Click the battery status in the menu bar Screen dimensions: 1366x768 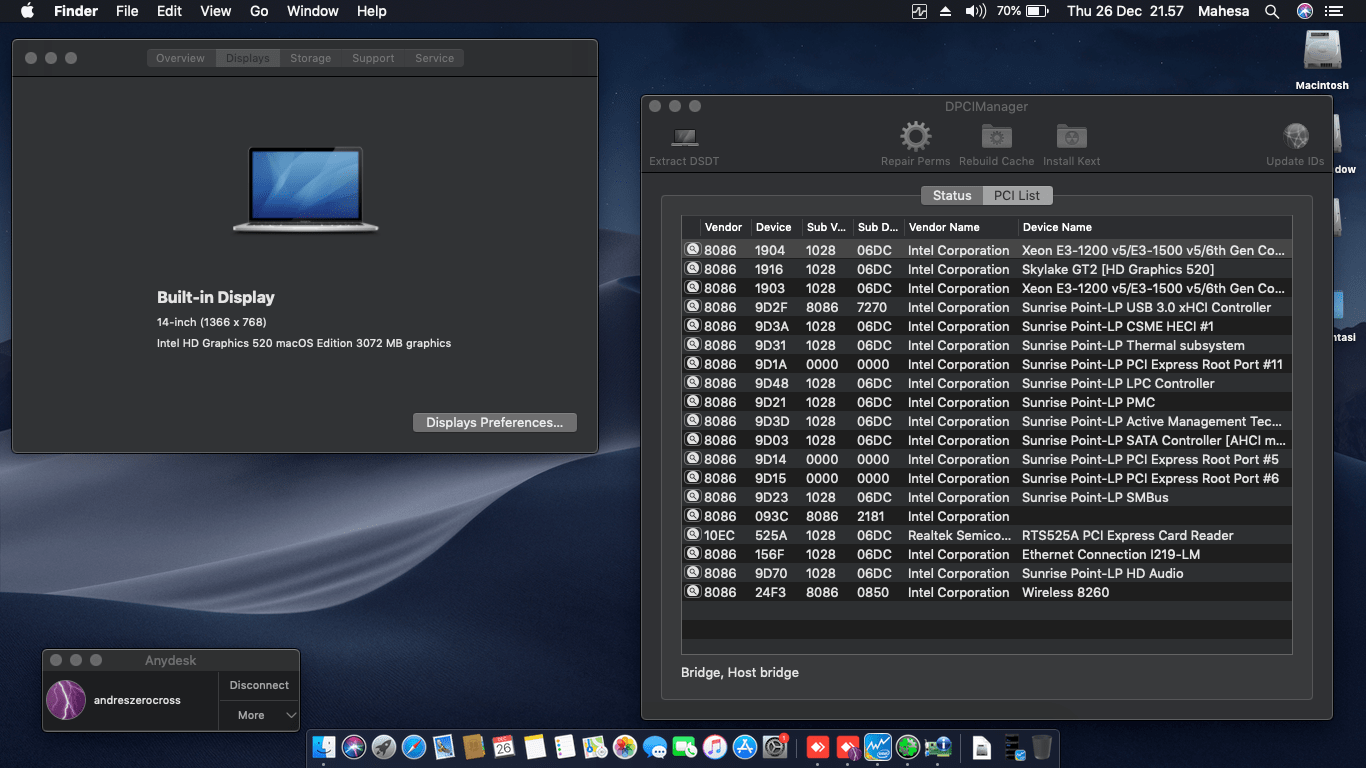pyautogui.click(x=1022, y=11)
